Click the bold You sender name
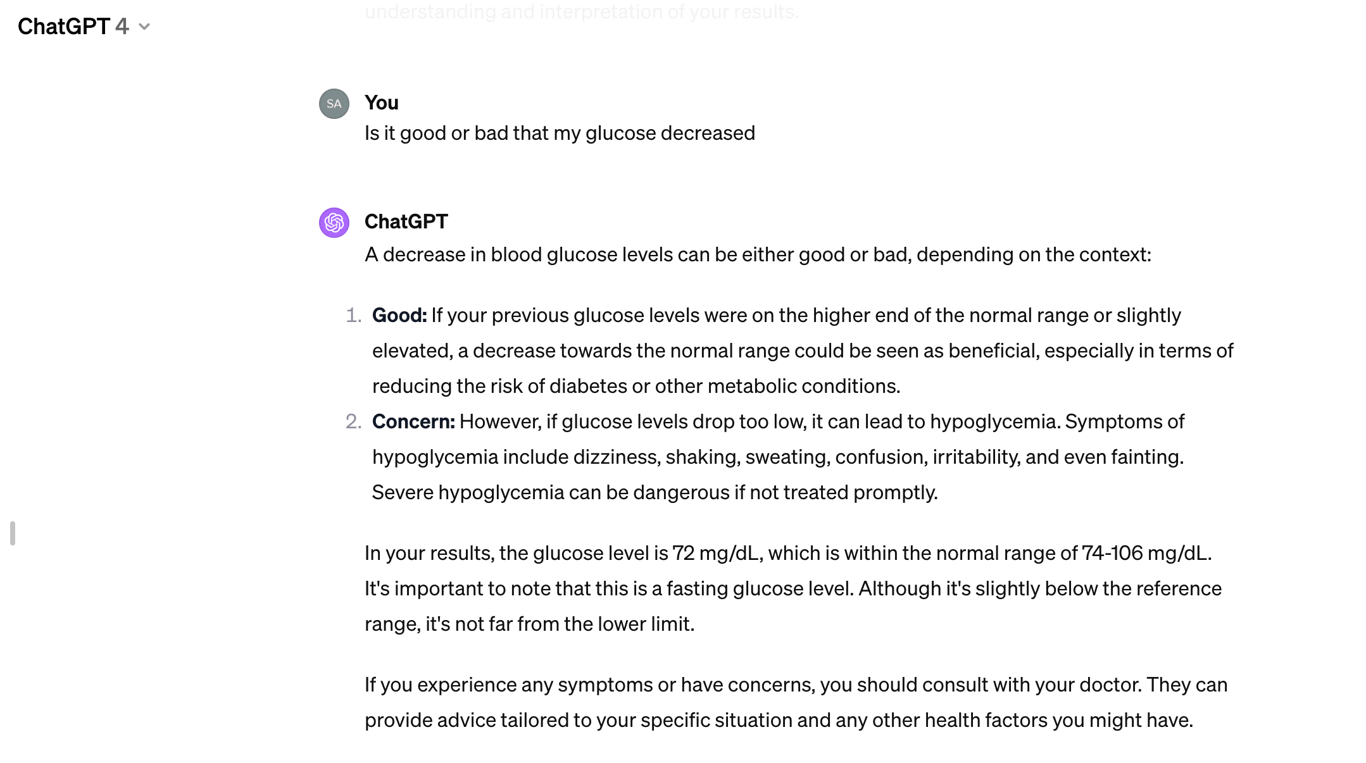Viewport: 1366px width, 763px height. click(381, 103)
